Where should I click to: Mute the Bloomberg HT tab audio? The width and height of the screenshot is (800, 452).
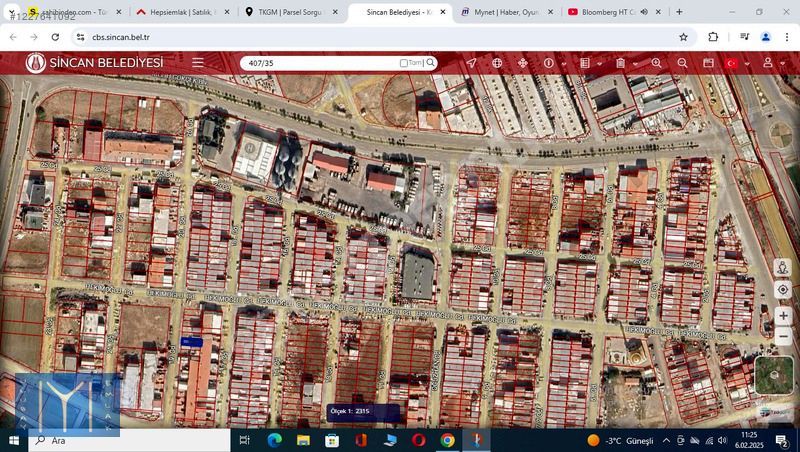pyautogui.click(x=643, y=12)
